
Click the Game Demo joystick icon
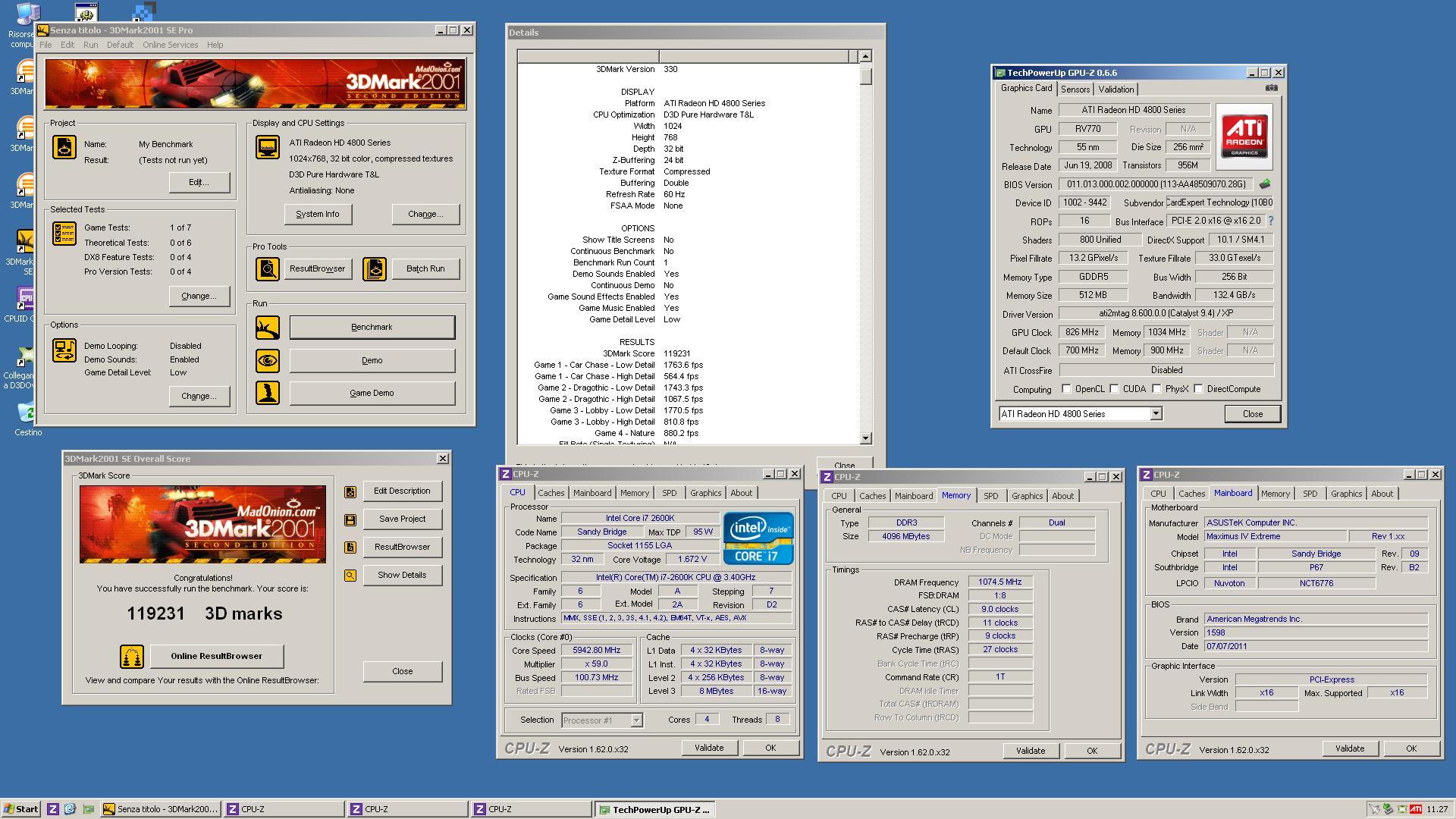point(267,393)
